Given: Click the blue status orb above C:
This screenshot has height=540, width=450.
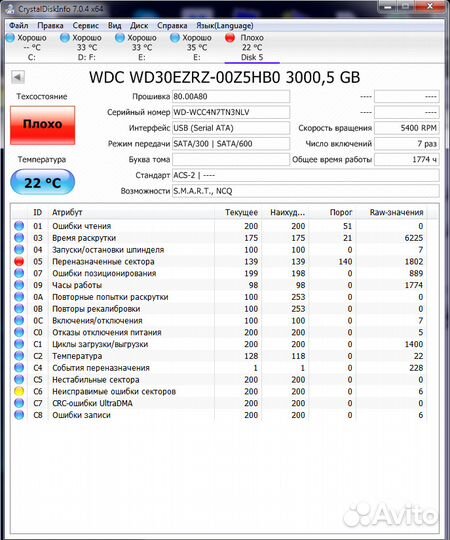Looking at the screenshot, I should 11,38.
